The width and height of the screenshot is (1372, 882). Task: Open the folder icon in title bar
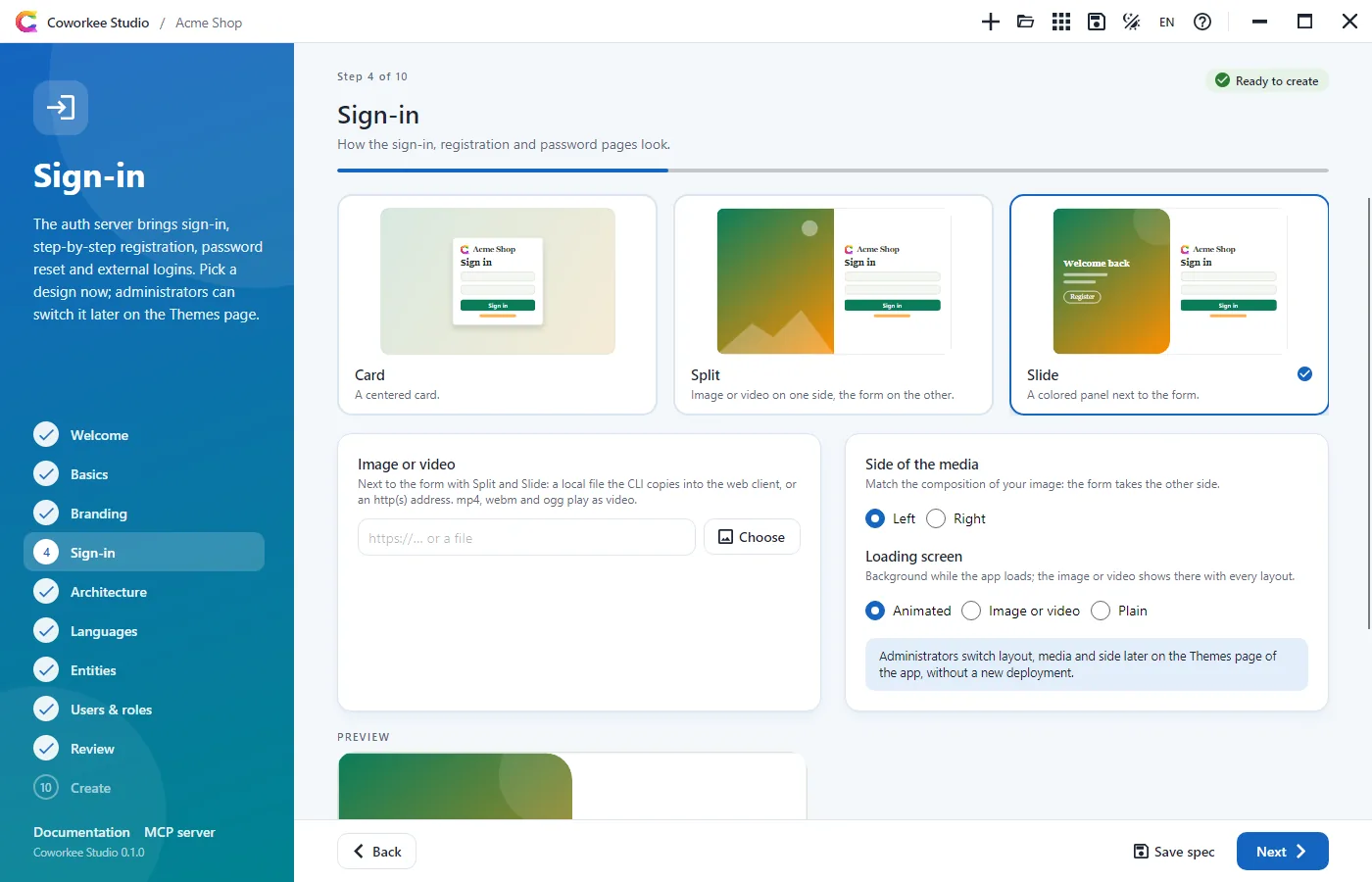point(1026,22)
